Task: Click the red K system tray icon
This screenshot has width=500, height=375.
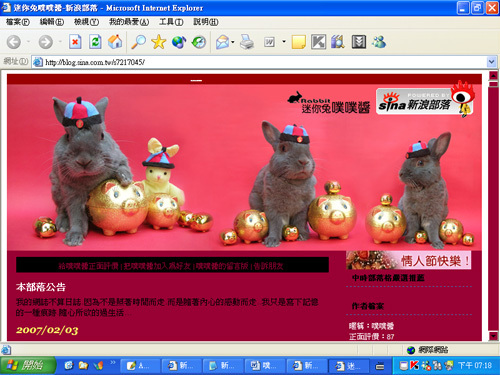Action: click(414, 365)
